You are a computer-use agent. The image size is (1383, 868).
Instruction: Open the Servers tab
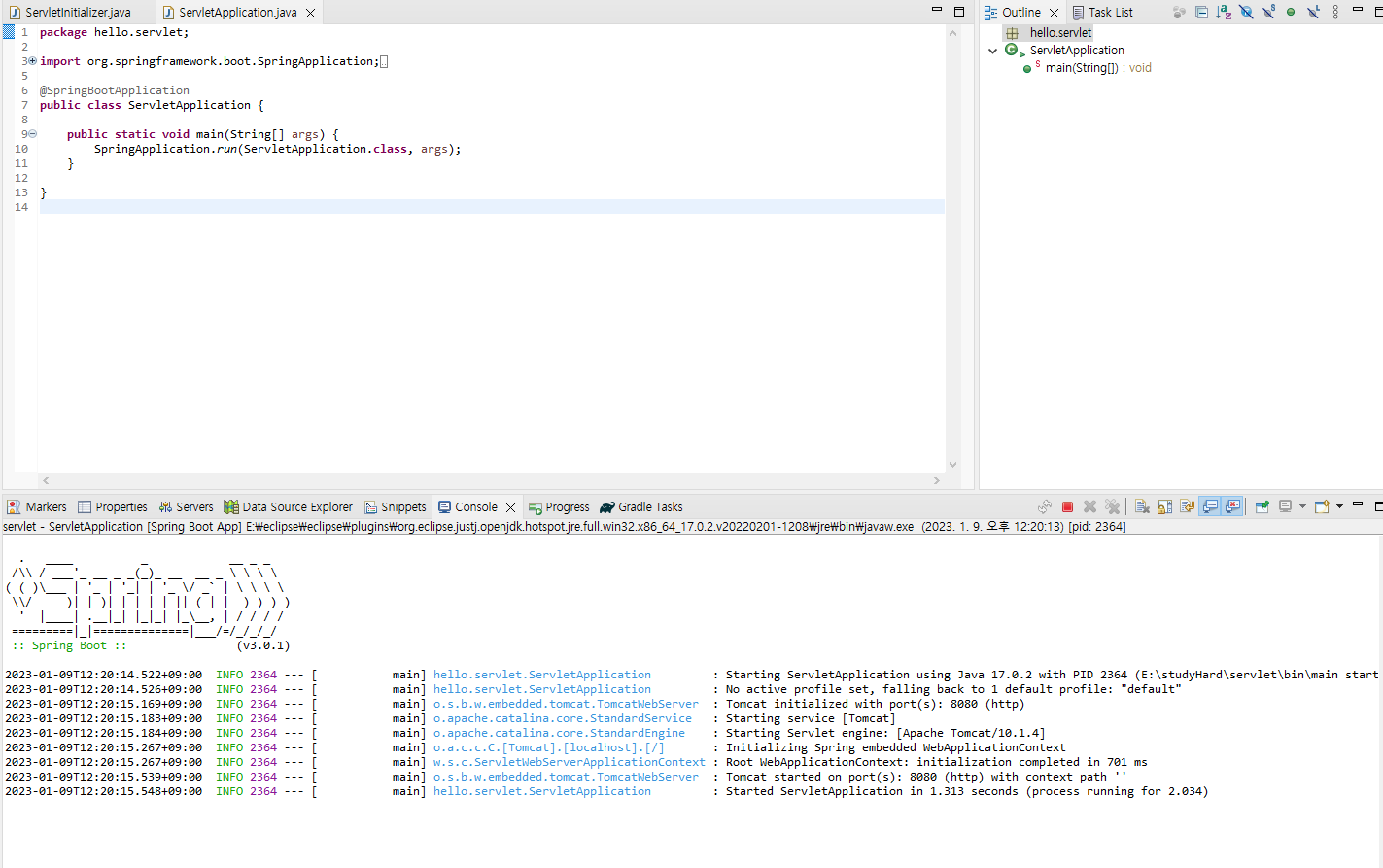[186, 507]
